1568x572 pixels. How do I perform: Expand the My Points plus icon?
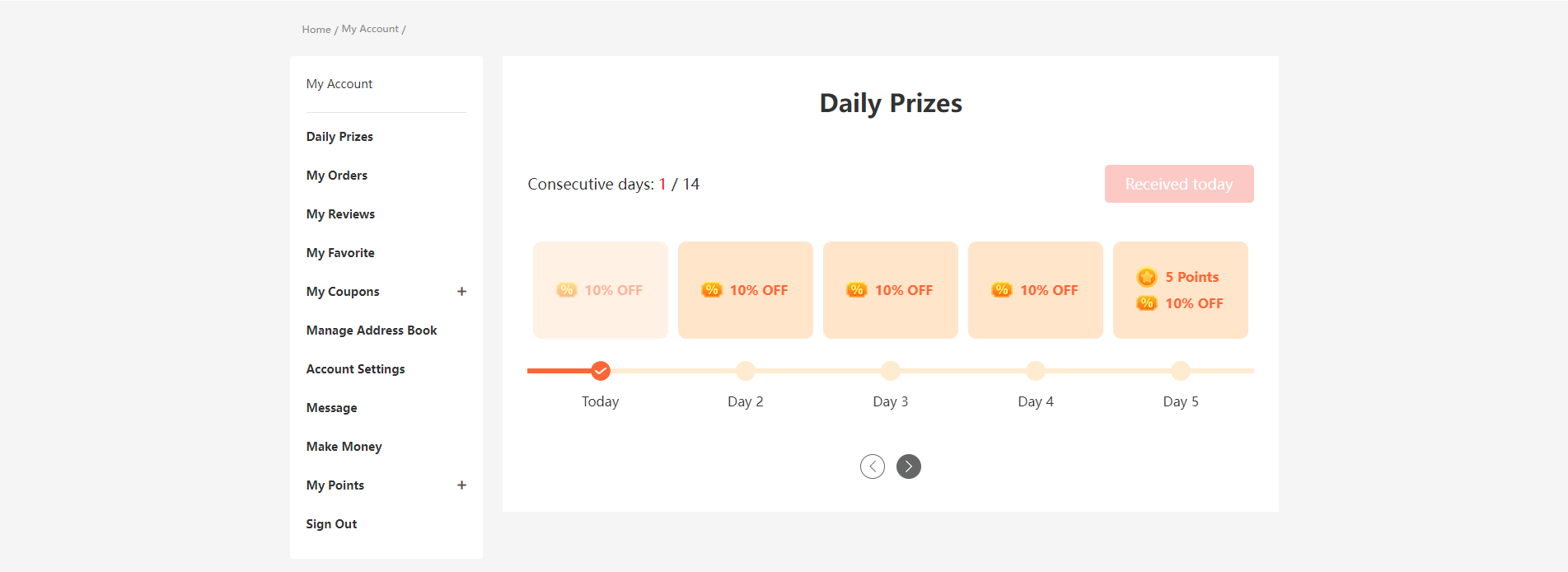click(461, 485)
